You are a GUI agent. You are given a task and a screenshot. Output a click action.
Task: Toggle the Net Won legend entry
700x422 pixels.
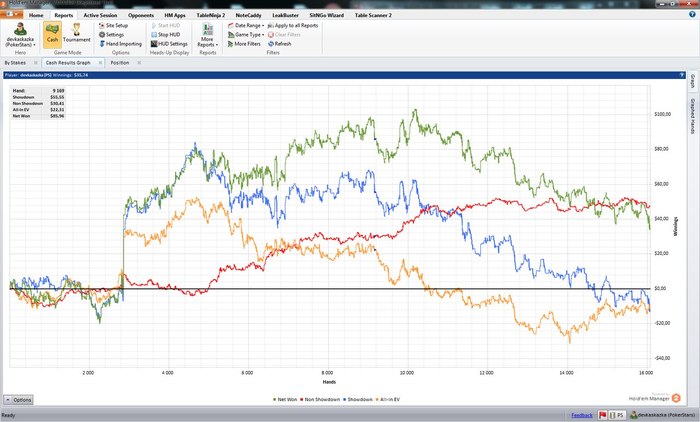coord(285,399)
